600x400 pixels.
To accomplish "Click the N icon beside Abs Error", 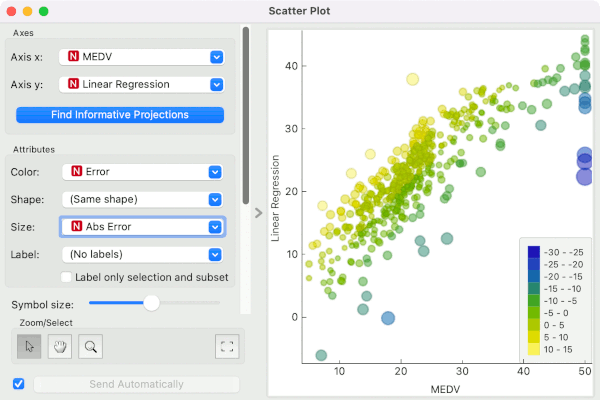I will (77, 226).
